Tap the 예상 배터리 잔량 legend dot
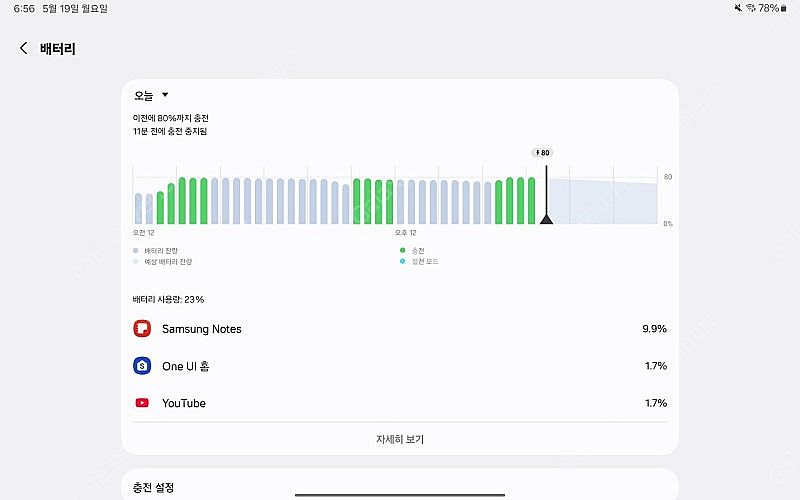The height and width of the screenshot is (500, 800). coord(135,262)
